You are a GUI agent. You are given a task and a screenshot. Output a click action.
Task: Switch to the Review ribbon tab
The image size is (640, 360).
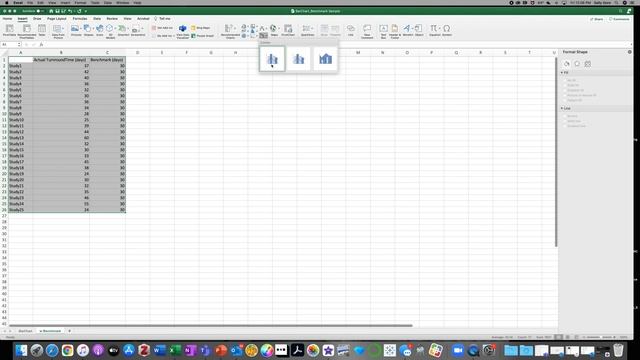112,19
